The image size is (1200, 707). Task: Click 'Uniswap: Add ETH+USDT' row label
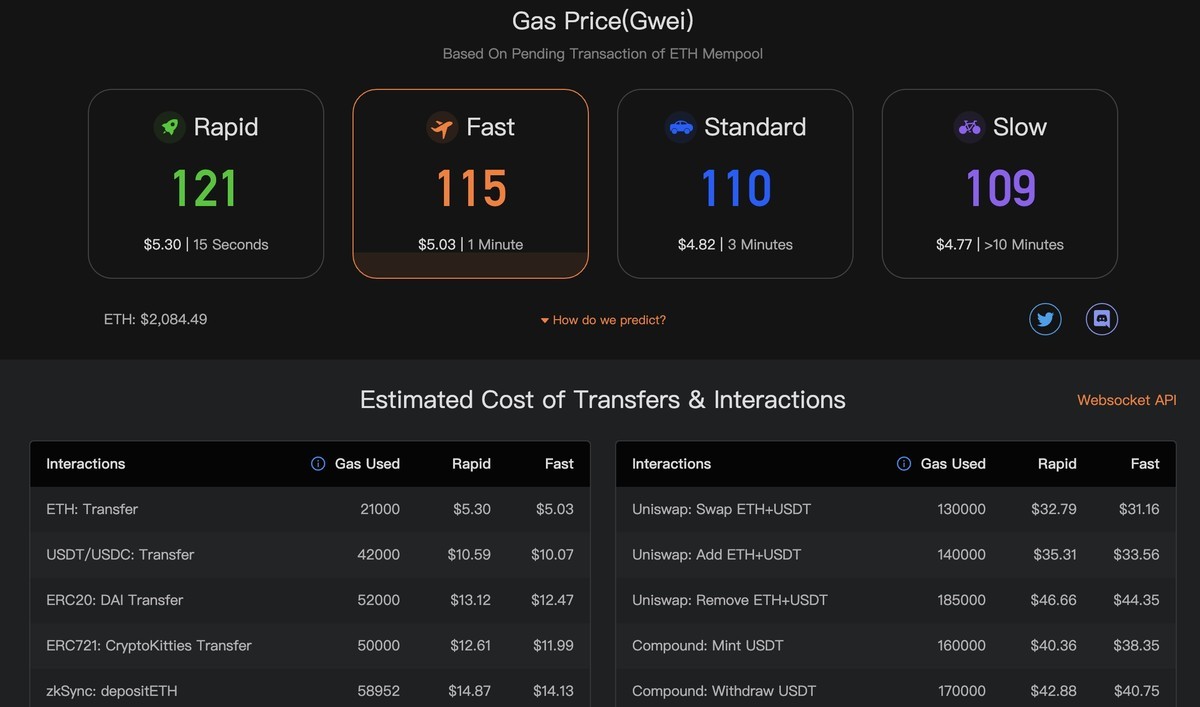click(717, 555)
